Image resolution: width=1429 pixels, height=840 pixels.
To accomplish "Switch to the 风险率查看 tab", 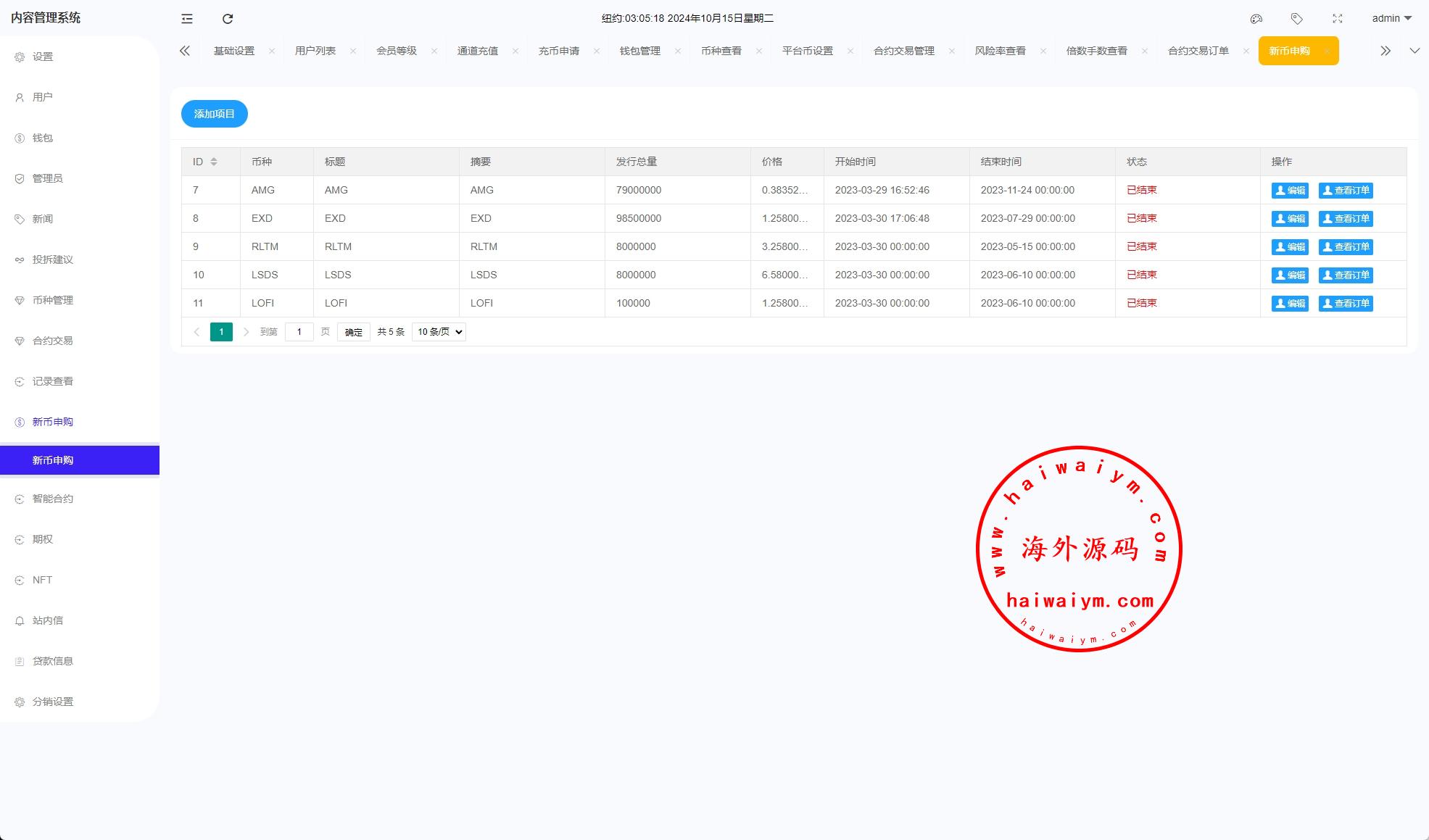I will pos(1000,51).
